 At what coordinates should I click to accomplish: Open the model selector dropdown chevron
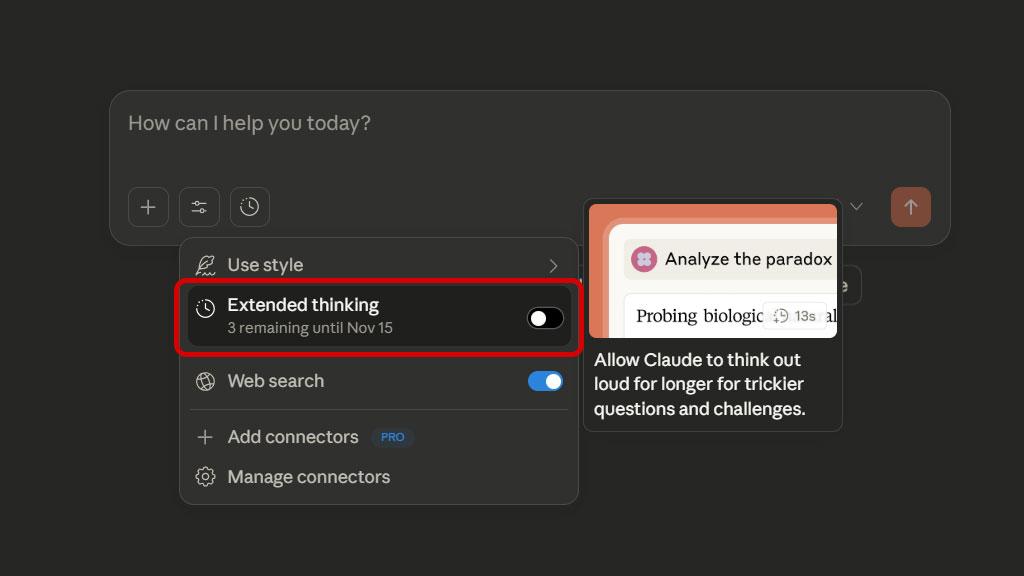coord(856,207)
